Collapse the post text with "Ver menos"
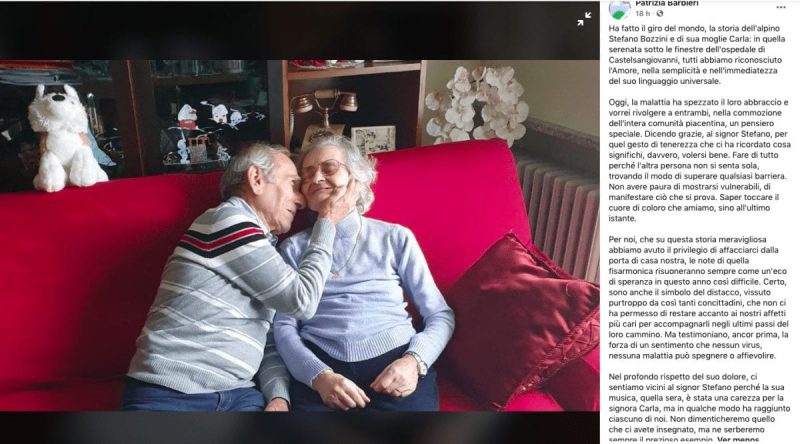800x444 pixels. click(x=738, y=439)
